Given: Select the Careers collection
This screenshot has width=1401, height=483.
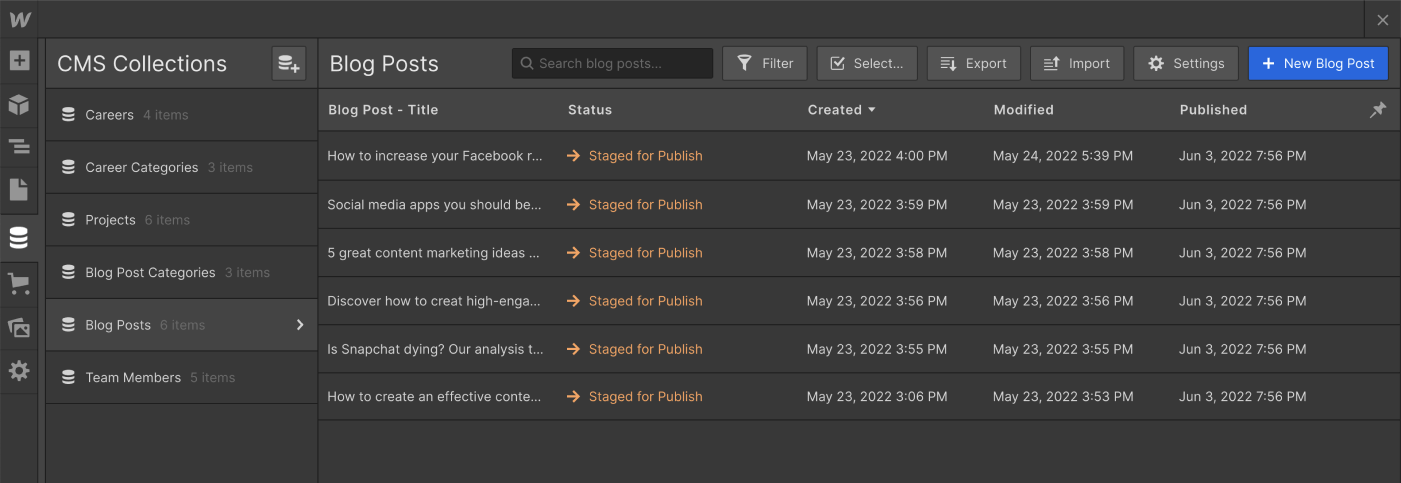Looking at the screenshot, I should (x=110, y=115).
